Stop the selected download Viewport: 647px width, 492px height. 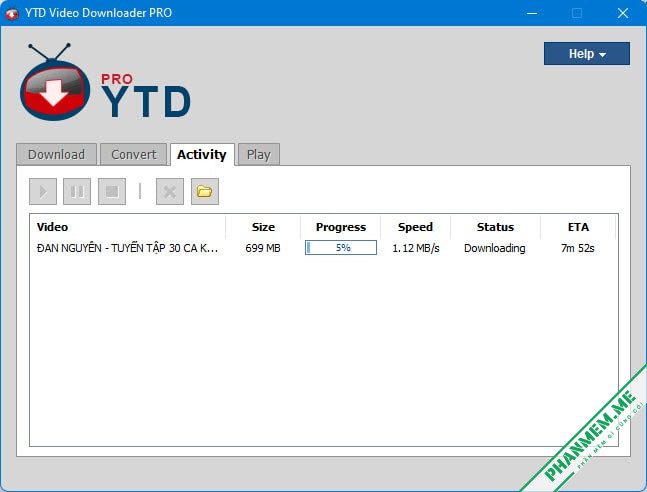[112, 192]
